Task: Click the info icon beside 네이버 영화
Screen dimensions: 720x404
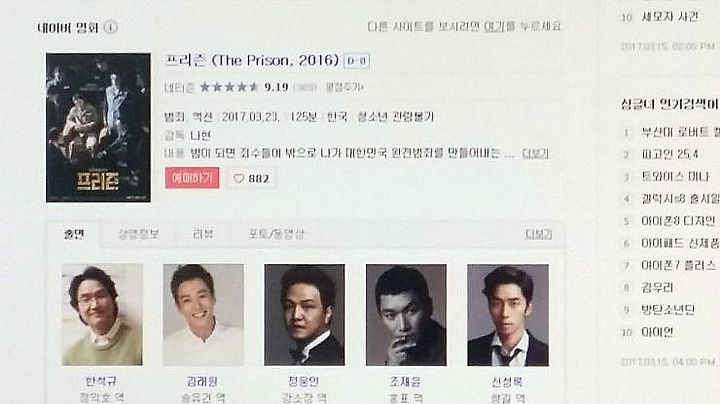Action: [x=110, y=27]
